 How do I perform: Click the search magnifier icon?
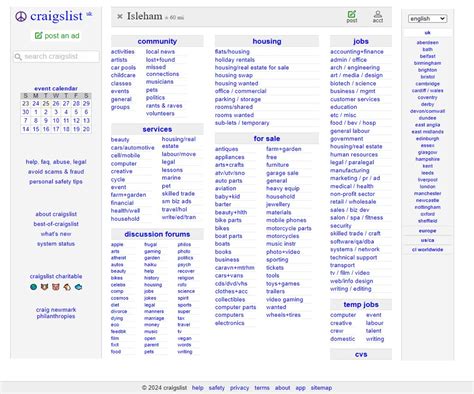(18, 57)
